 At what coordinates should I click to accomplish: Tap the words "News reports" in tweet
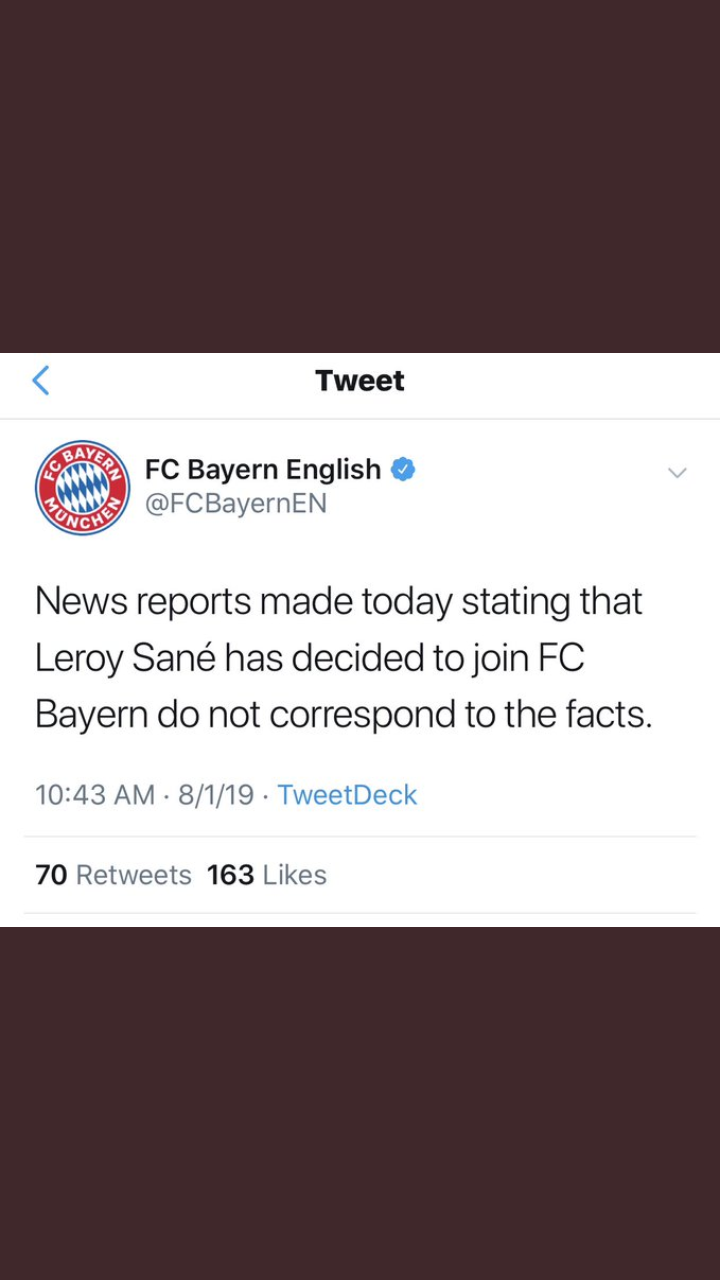point(141,602)
